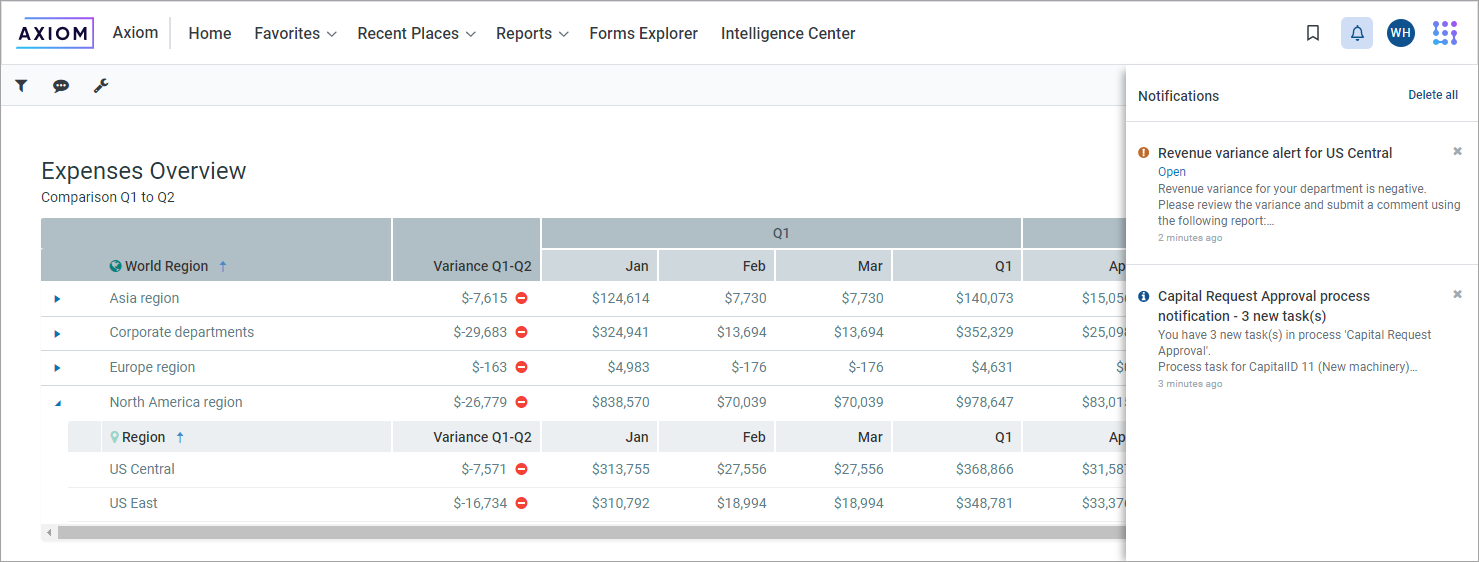This screenshot has width=1479, height=562.
Task: Click the wrench tools icon
Action: [101, 86]
